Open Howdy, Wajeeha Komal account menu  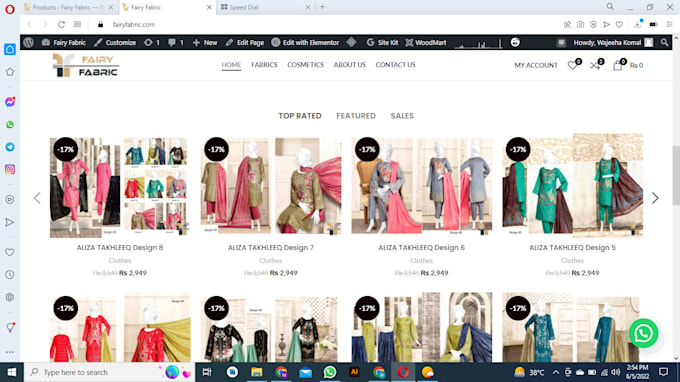pos(613,42)
